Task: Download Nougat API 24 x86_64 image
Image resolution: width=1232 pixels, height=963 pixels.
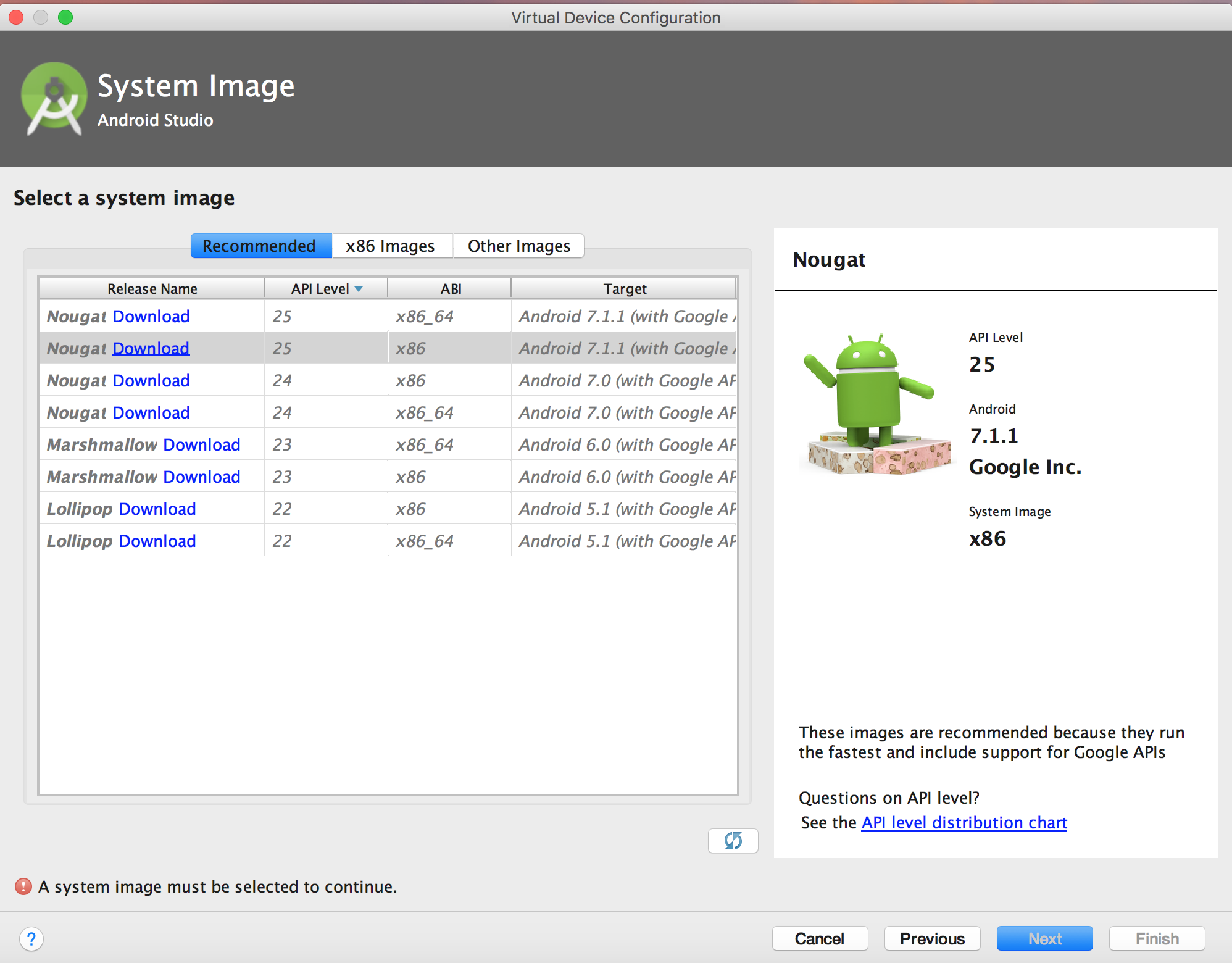Action: (x=151, y=412)
